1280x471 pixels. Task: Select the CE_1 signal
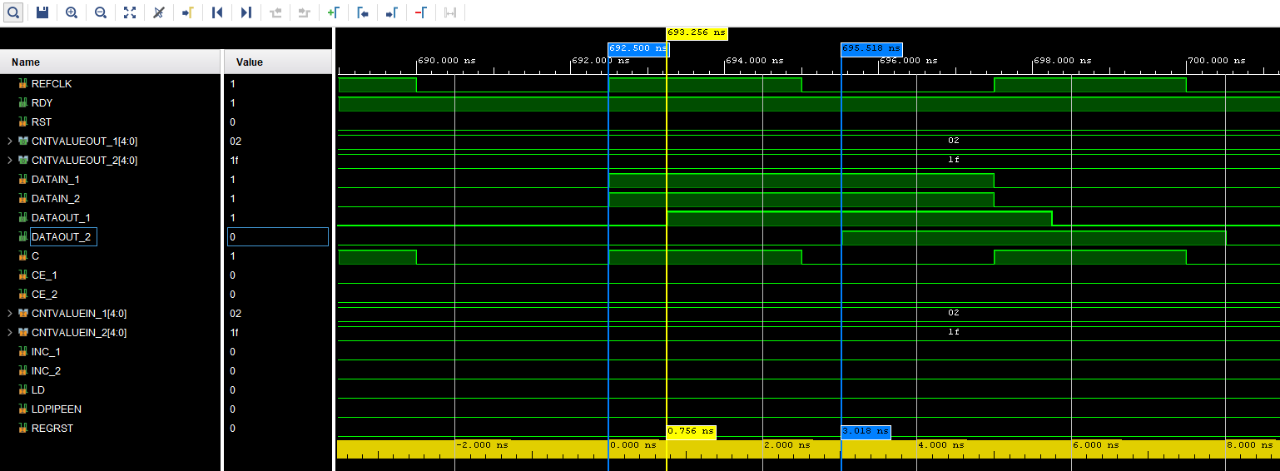tap(44, 275)
